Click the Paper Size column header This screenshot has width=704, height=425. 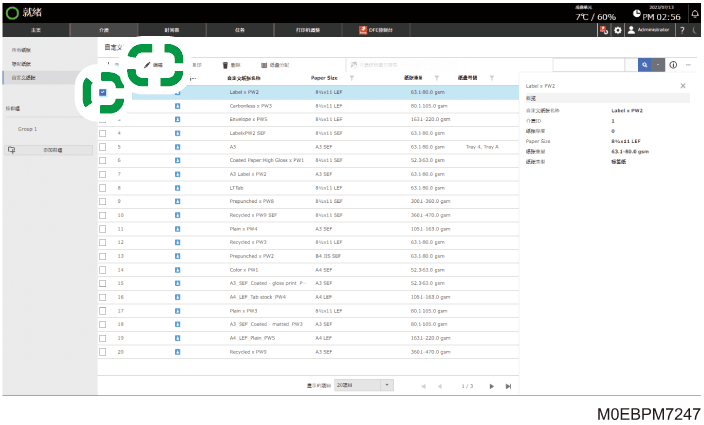[324, 78]
